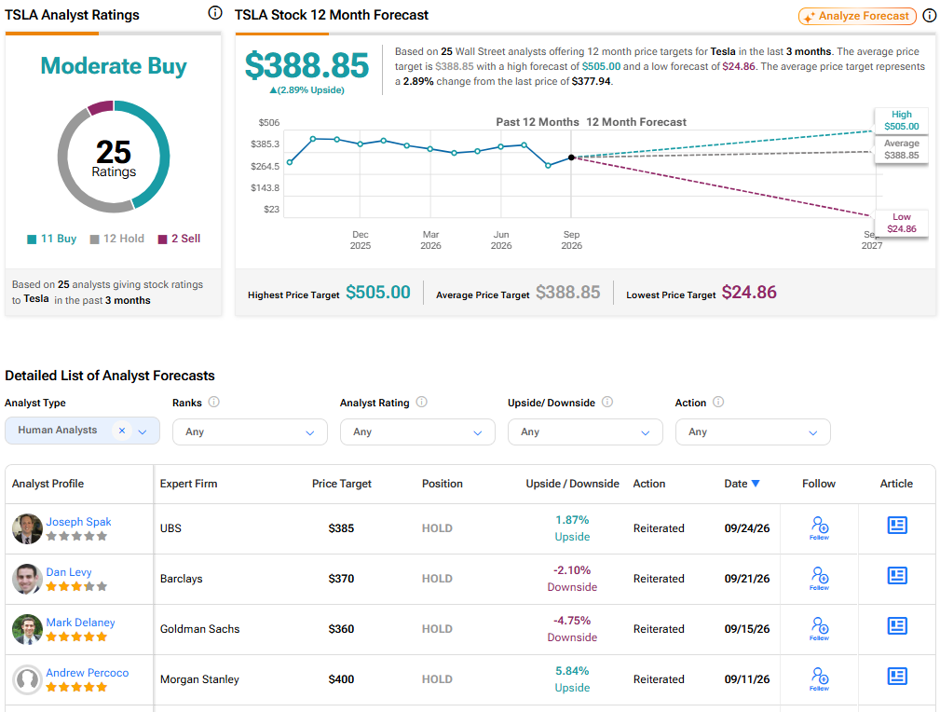The width and height of the screenshot is (940, 712).
Task: Open the Ranks dropdown
Action: click(250, 432)
